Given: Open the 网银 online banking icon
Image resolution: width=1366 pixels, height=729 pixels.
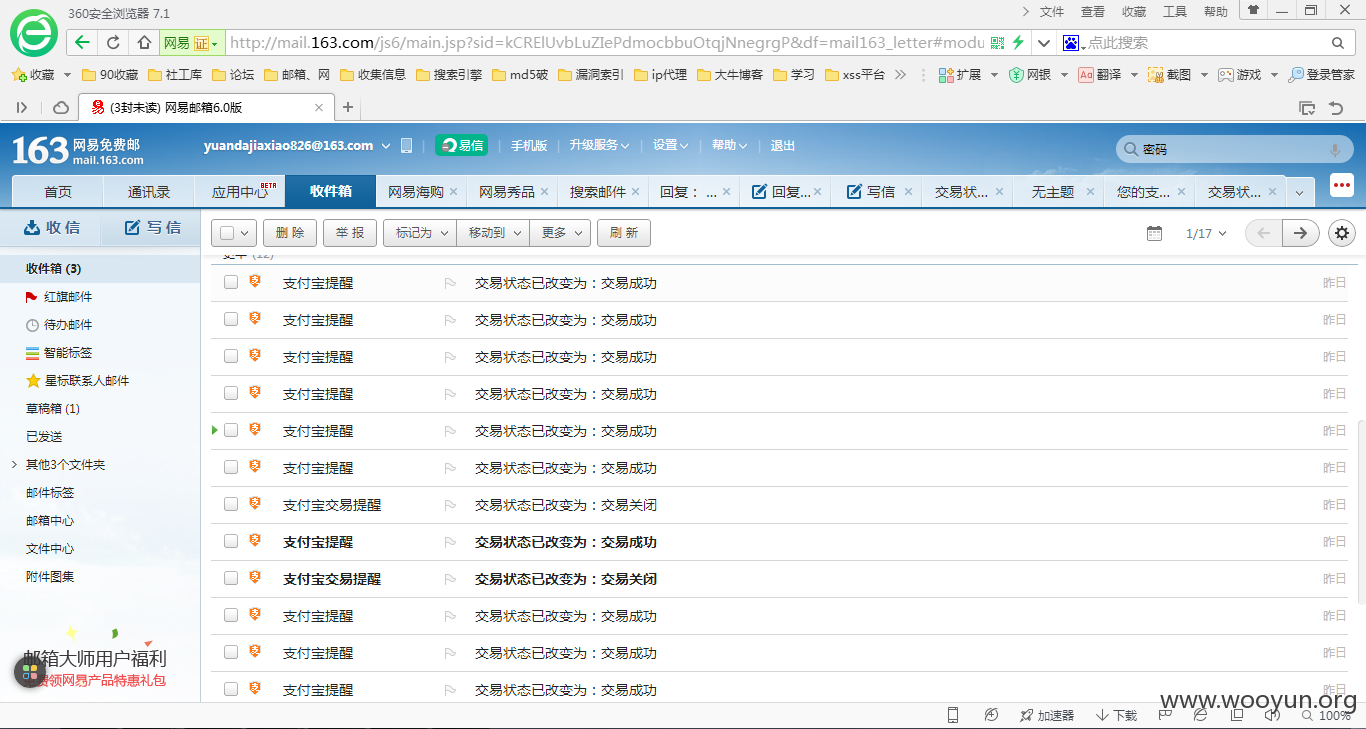Looking at the screenshot, I should coord(1030,75).
